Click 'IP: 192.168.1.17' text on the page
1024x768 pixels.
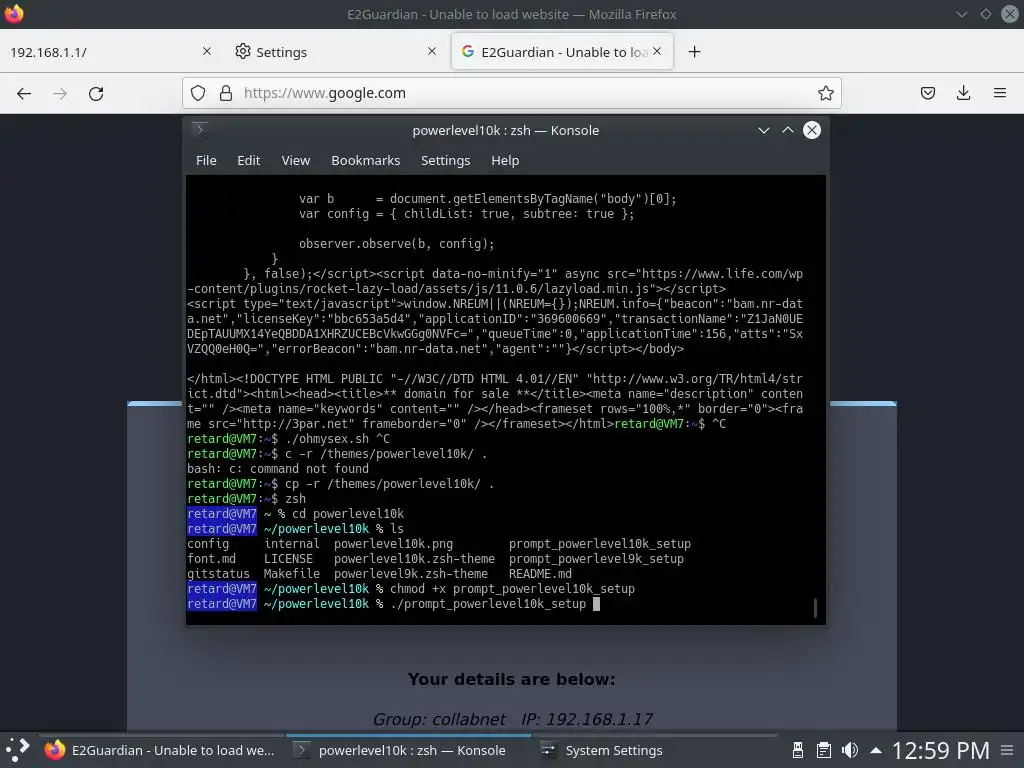[x=586, y=719]
